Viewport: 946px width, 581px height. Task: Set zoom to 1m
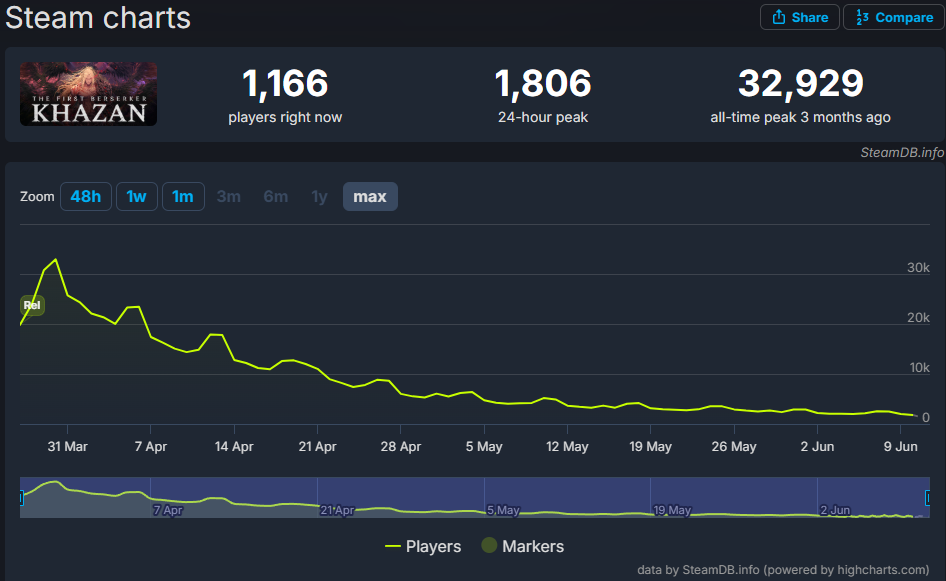coord(182,196)
